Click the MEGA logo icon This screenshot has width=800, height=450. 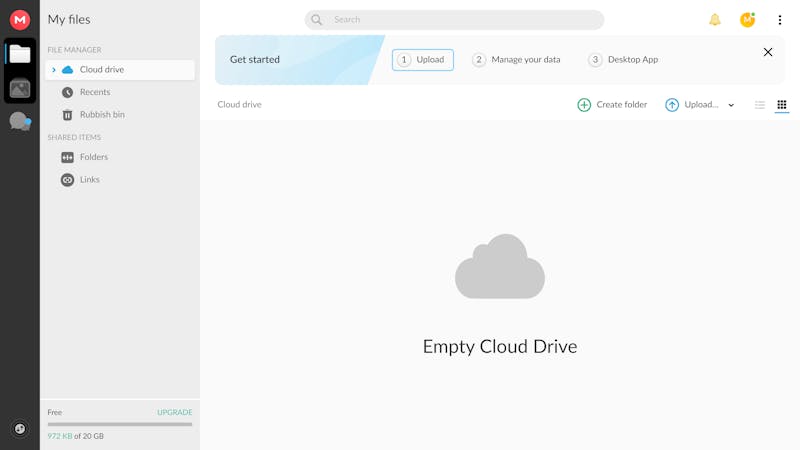20,20
